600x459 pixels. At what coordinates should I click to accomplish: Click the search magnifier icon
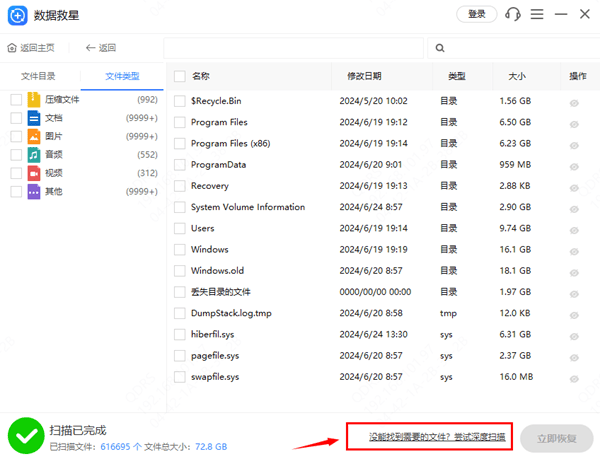click(441, 48)
